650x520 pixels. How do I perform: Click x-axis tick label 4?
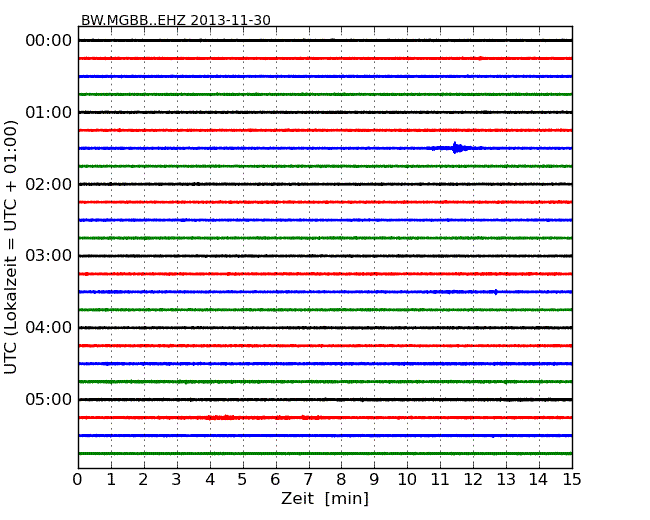[210, 480]
